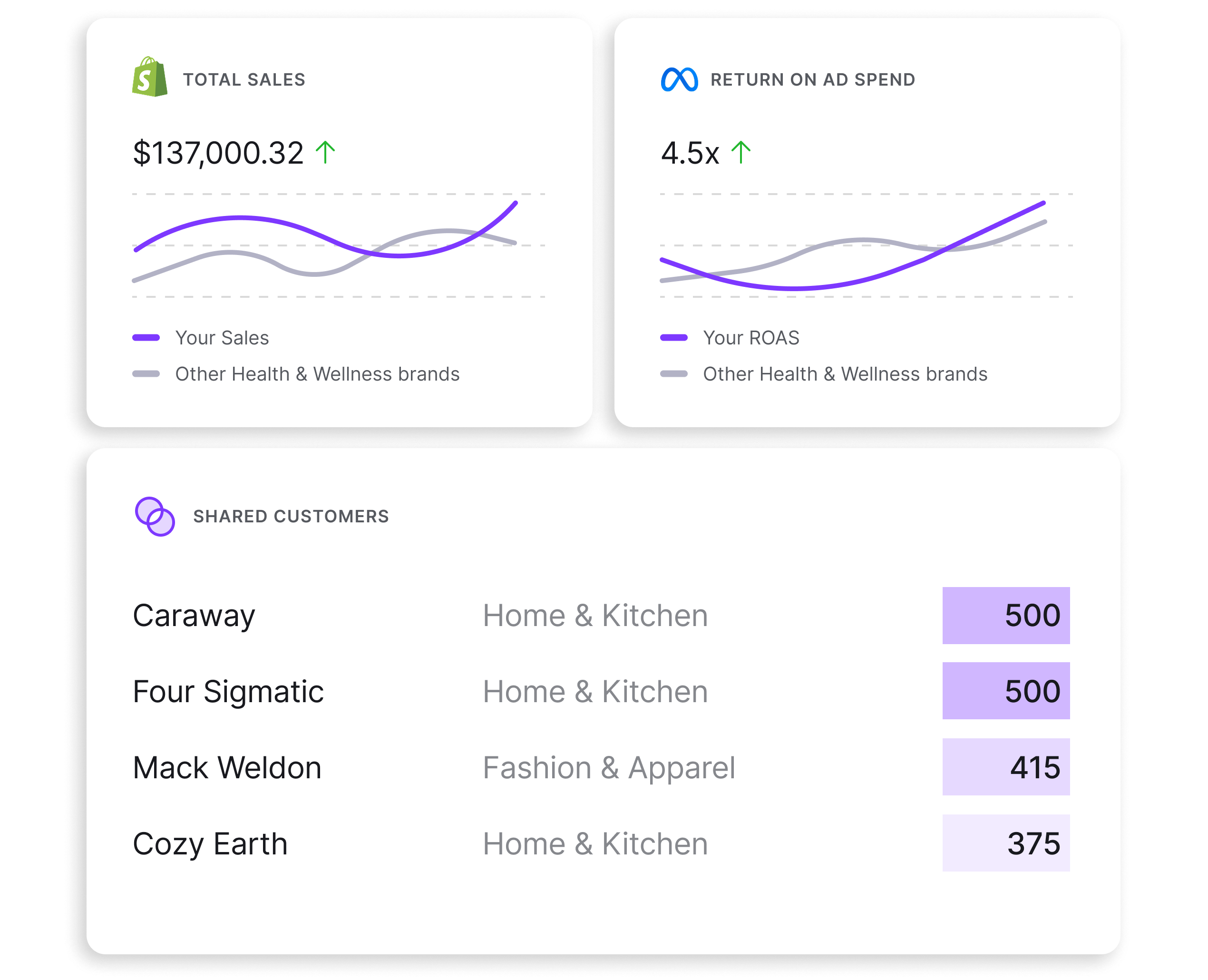The width and height of the screenshot is (1208, 980).
Task: Click the 375 shared customers cell
Action: click(1005, 843)
